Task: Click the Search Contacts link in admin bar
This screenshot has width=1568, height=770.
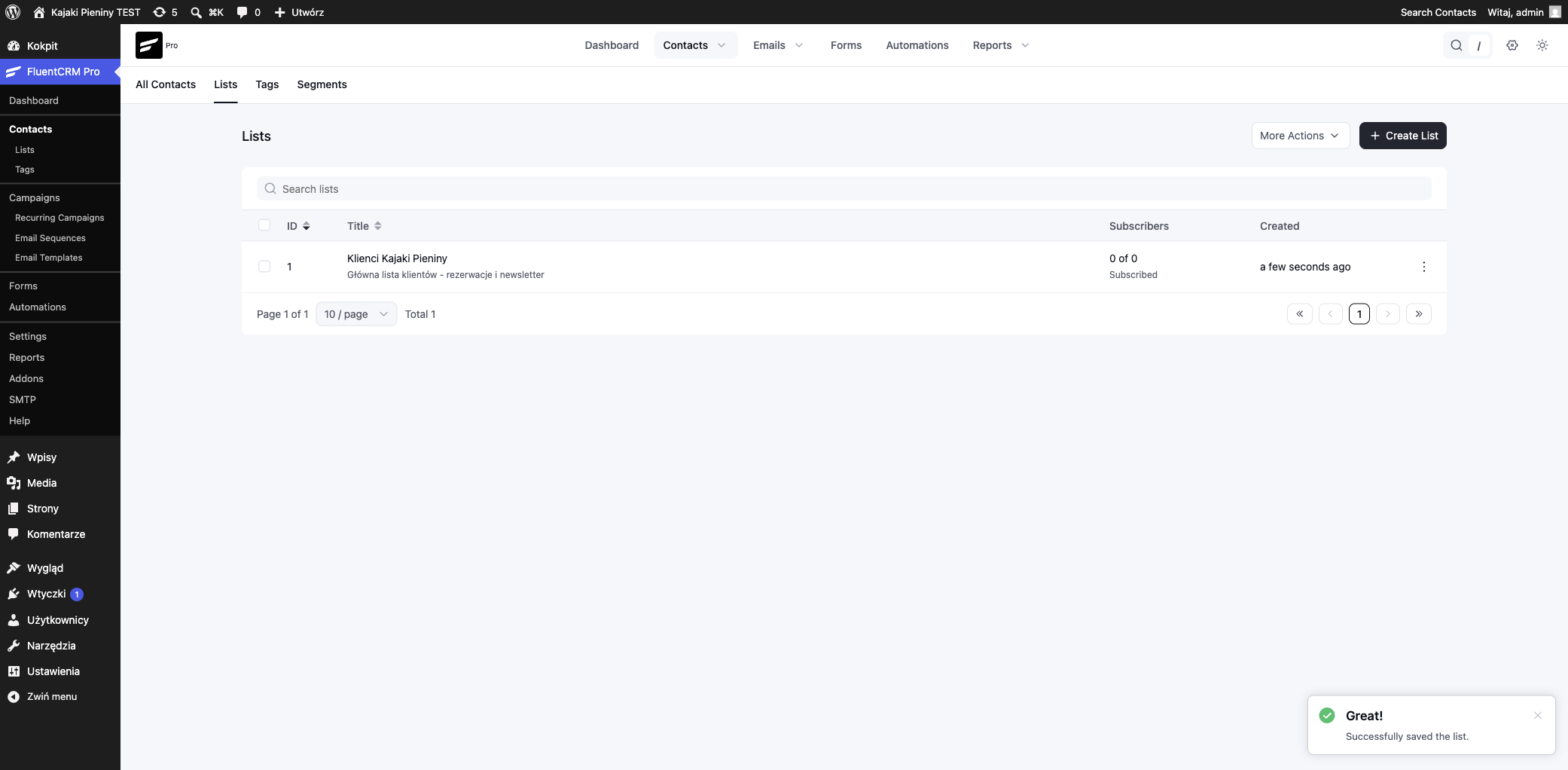Action: pos(1438,12)
